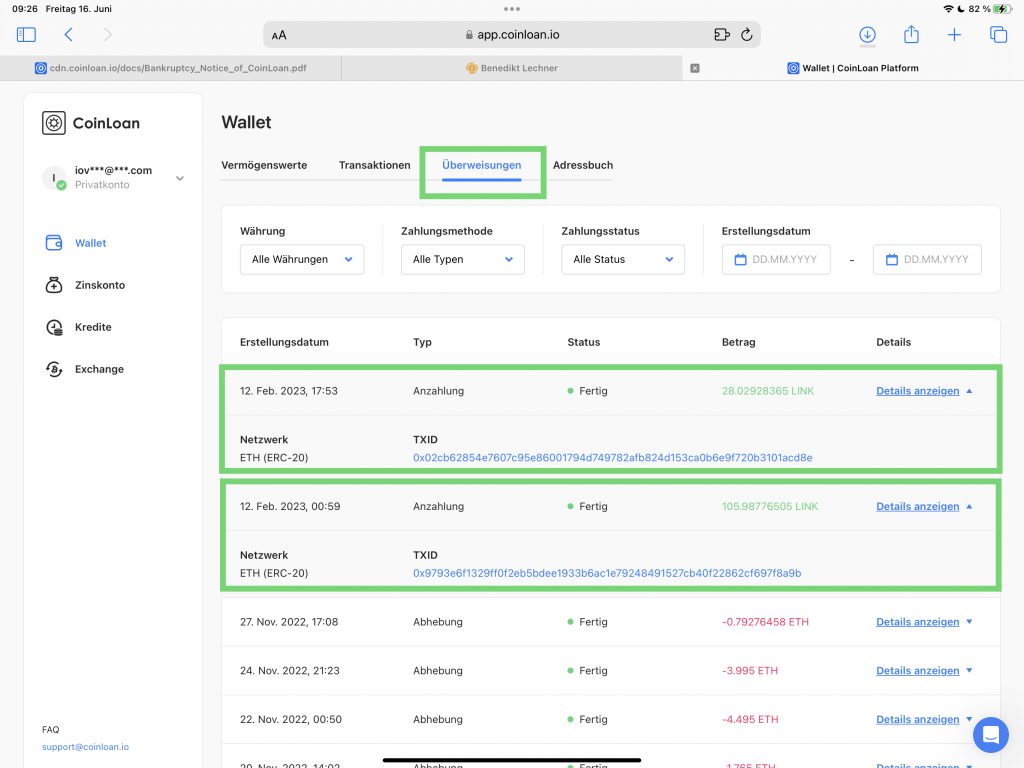This screenshot has width=1024, height=768.
Task: Click Details anzeigen for 24. Nov. 2022 withdrawal
Action: (918, 671)
